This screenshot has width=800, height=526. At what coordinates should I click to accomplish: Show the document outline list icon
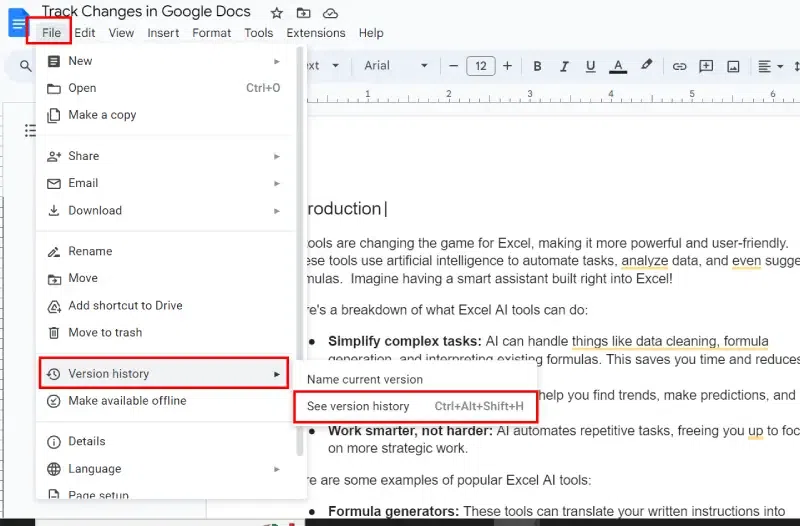pos(30,131)
